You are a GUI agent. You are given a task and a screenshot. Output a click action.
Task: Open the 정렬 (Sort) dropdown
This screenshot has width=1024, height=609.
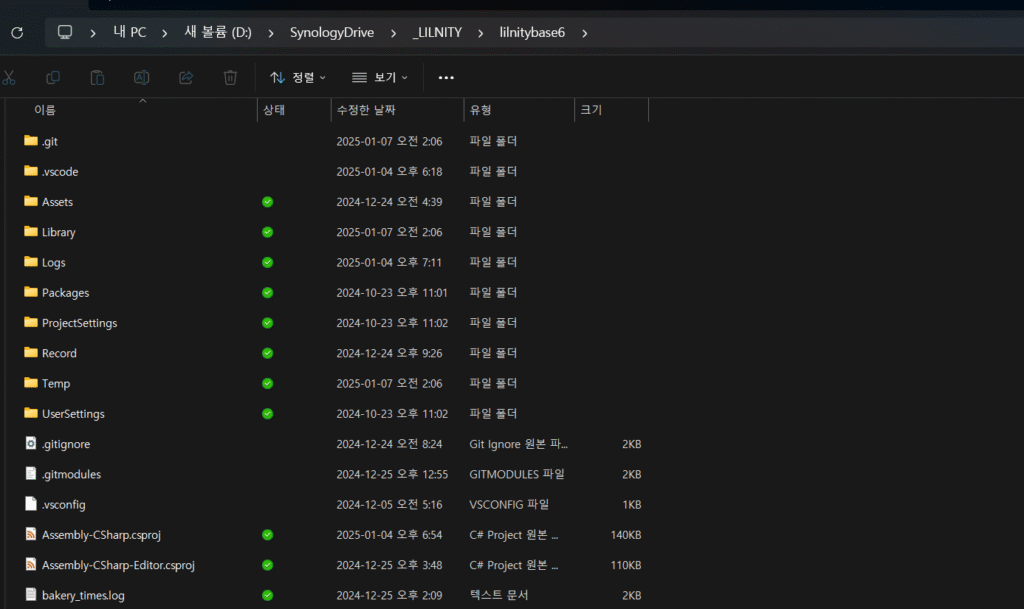(x=297, y=77)
